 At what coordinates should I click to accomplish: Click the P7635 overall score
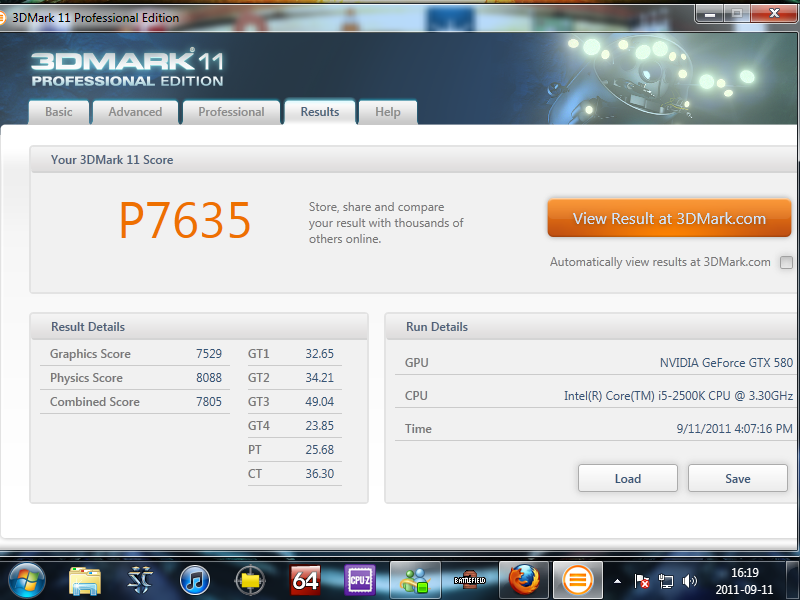point(185,220)
